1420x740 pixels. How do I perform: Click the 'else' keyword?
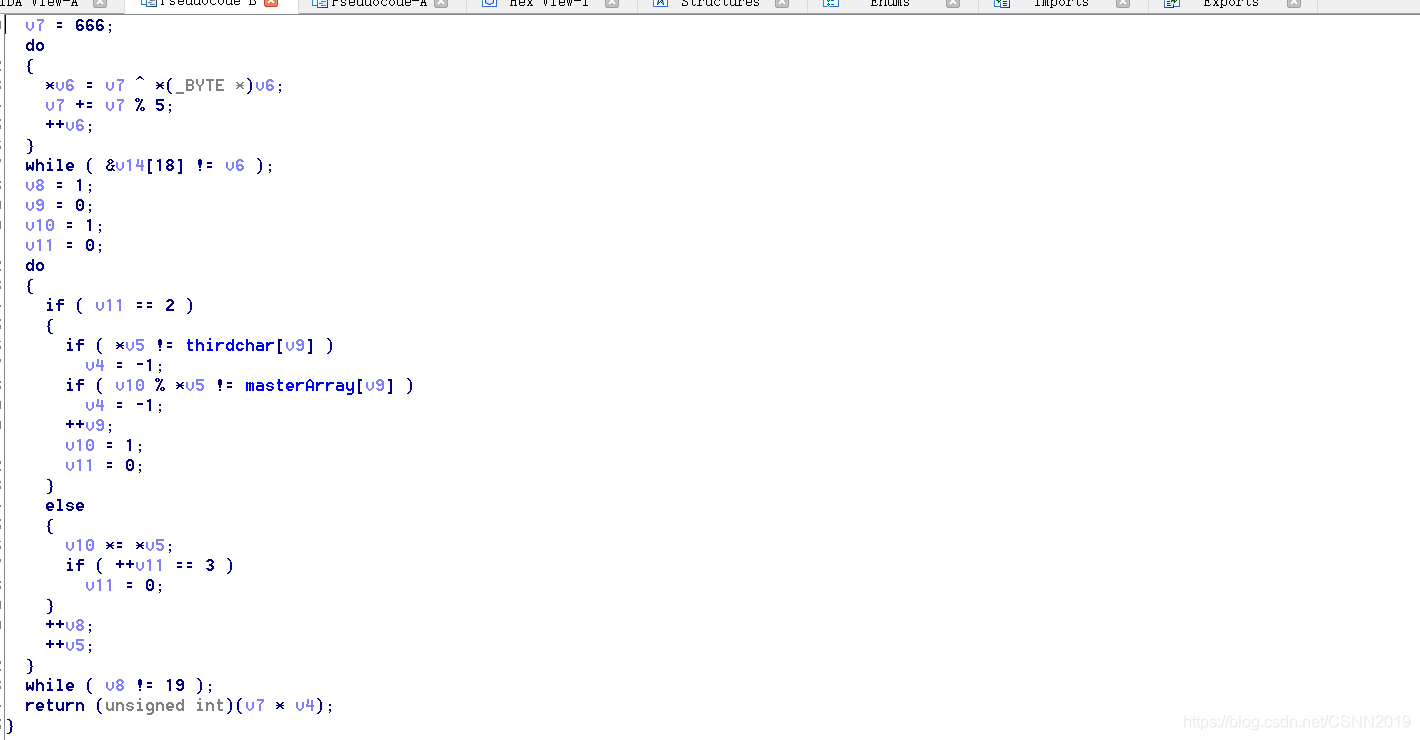(x=65, y=505)
